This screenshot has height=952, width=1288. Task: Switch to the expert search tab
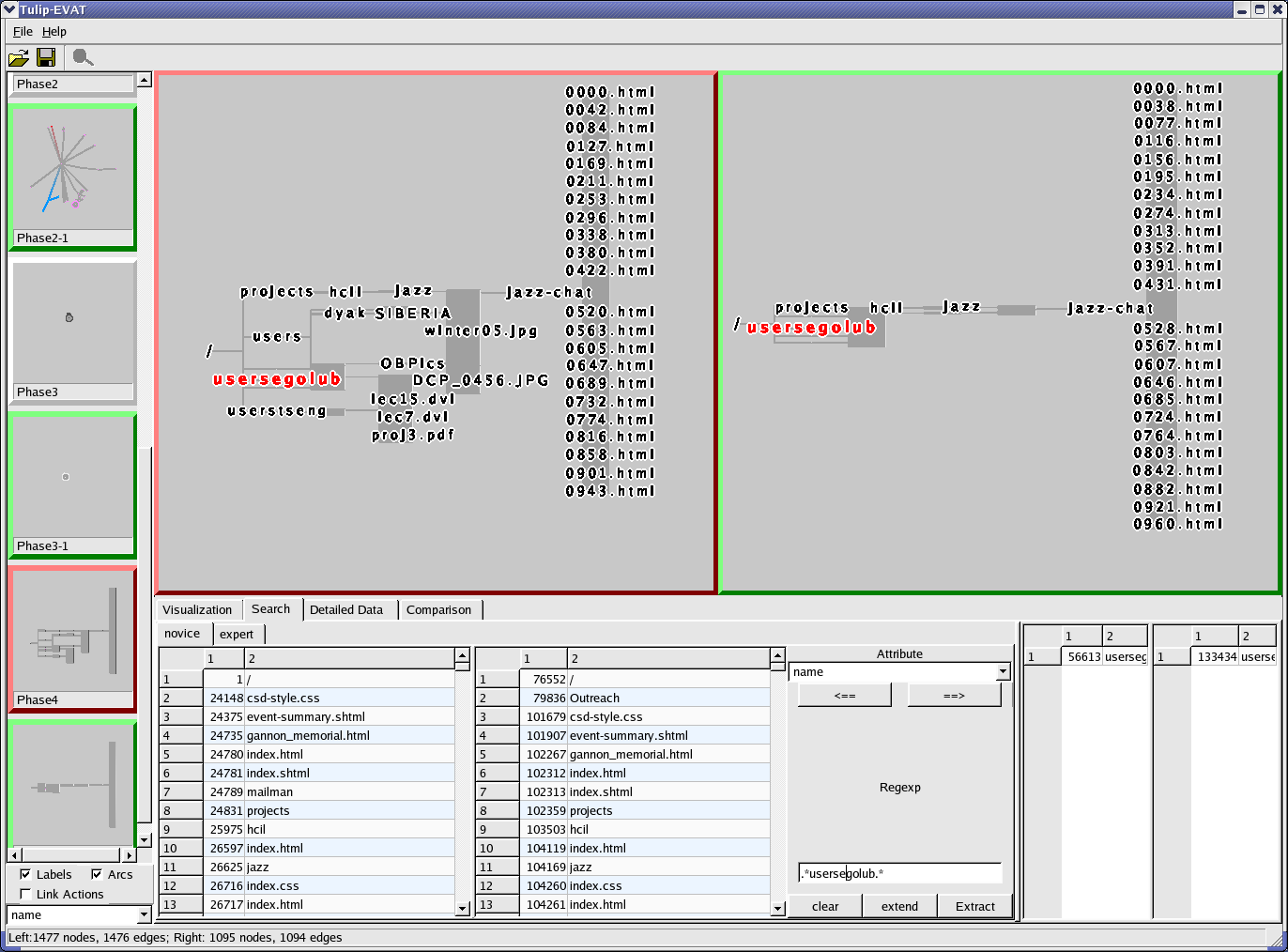237,635
